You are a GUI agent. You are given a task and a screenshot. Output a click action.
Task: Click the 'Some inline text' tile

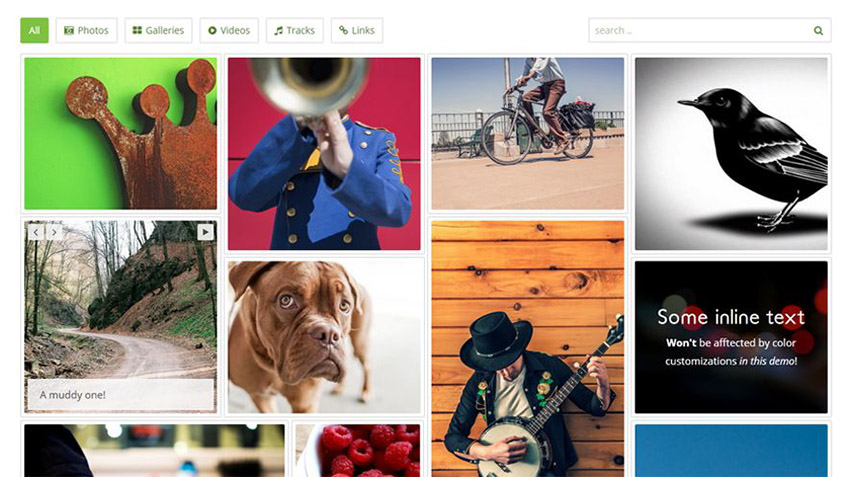(731, 337)
